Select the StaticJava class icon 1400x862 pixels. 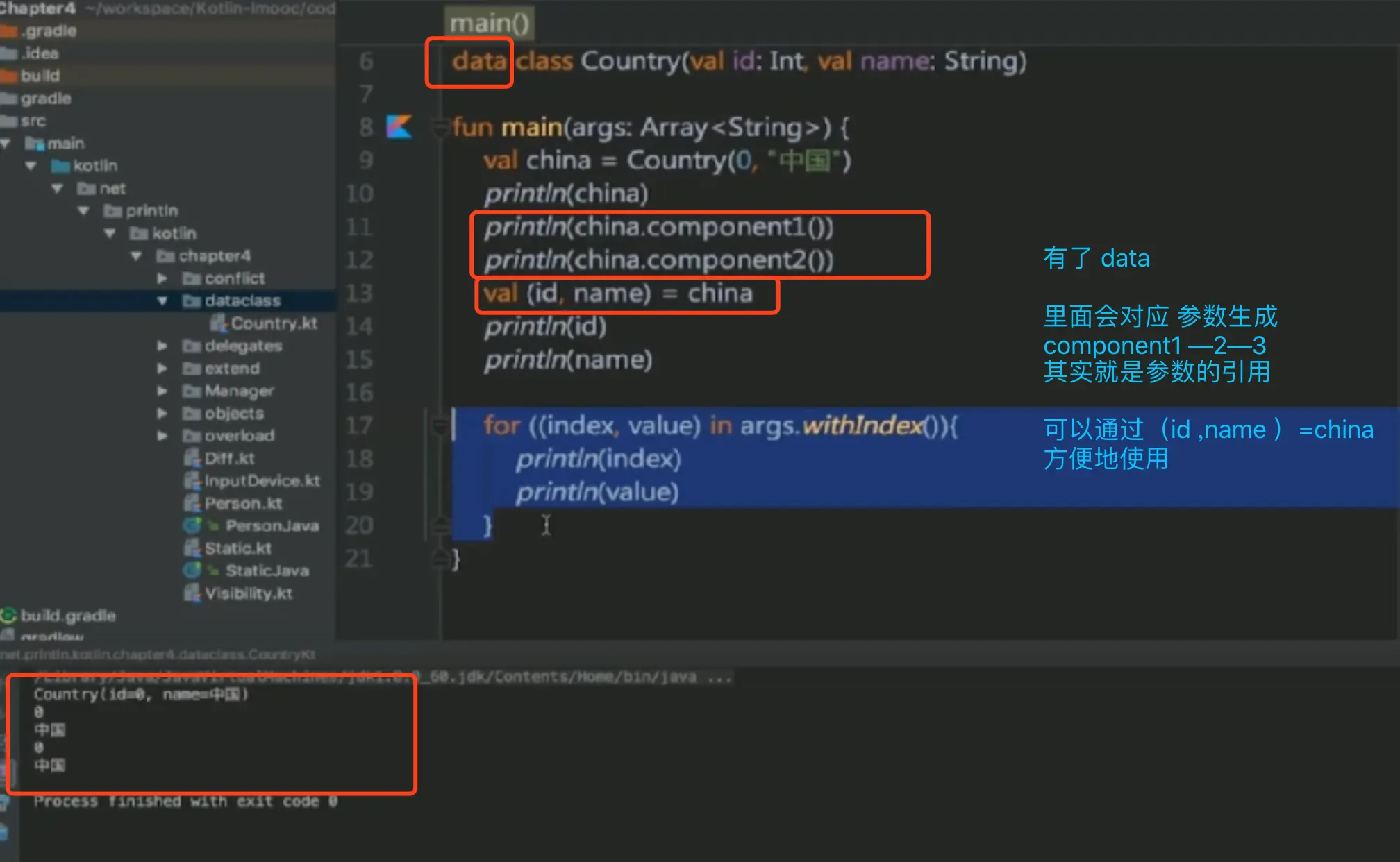(192, 571)
